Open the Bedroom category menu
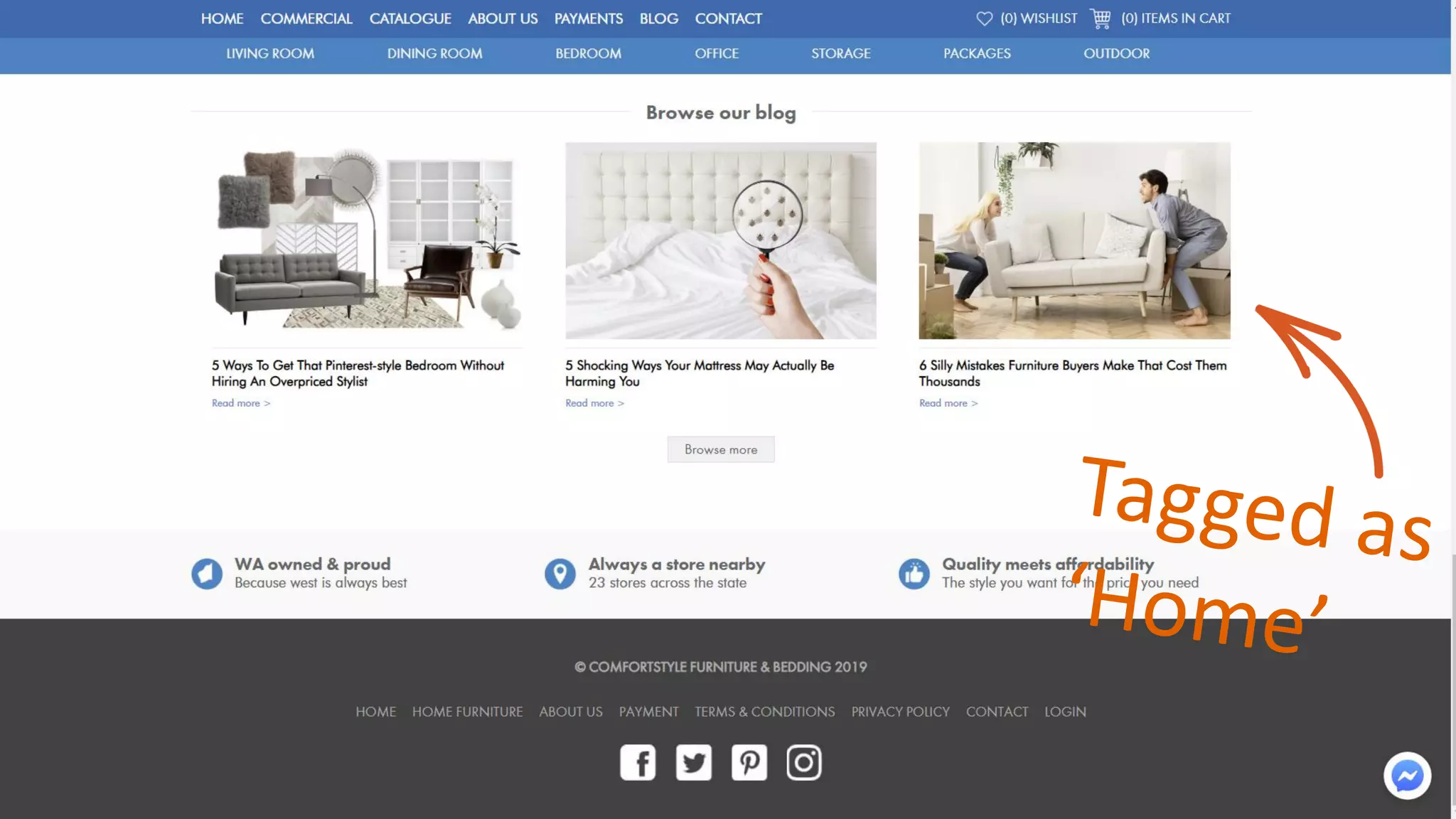Viewport: 1456px width, 819px height. (x=588, y=54)
